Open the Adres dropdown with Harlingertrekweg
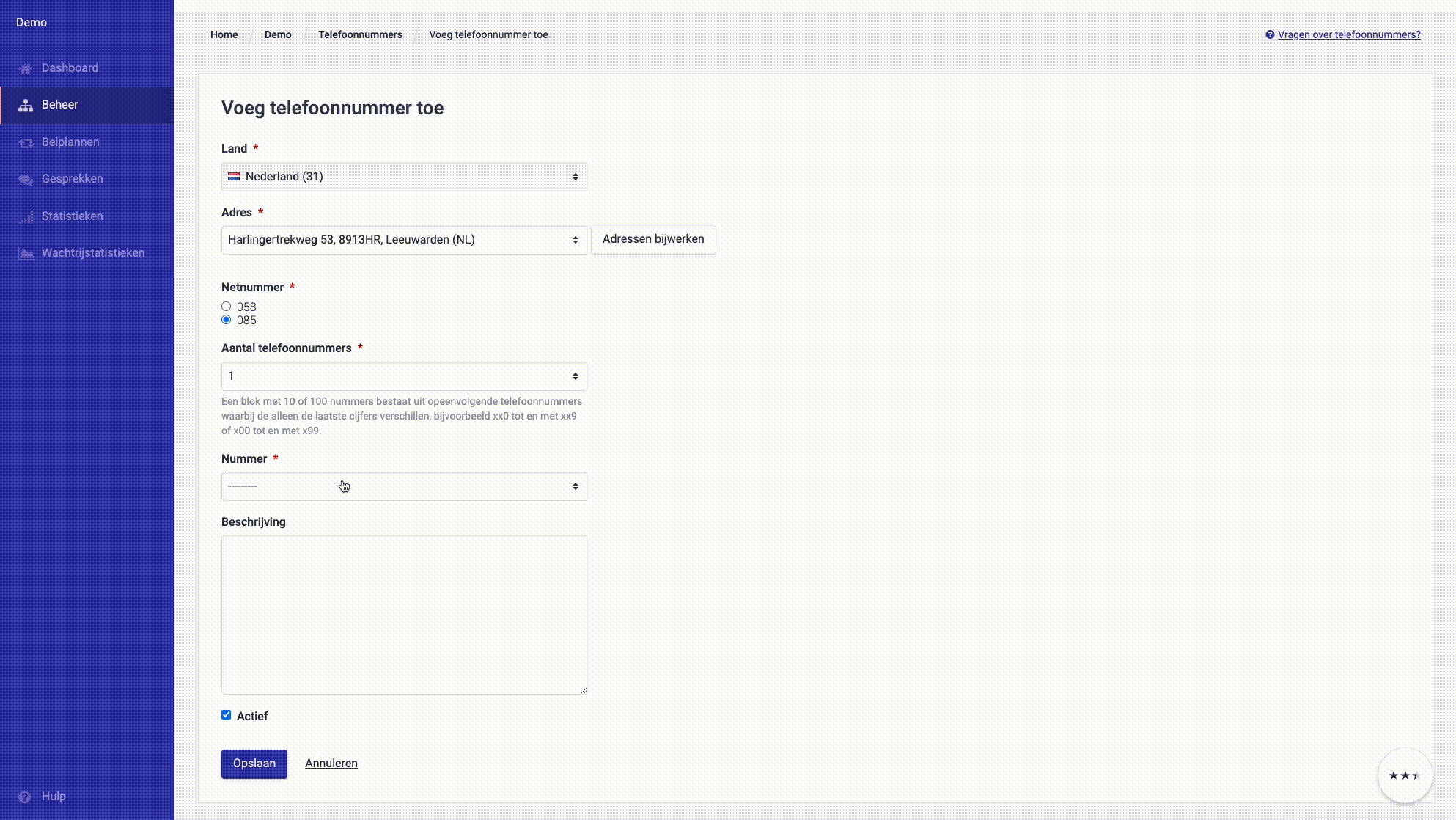Screen dimensions: 1456x820 coord(404,240)
